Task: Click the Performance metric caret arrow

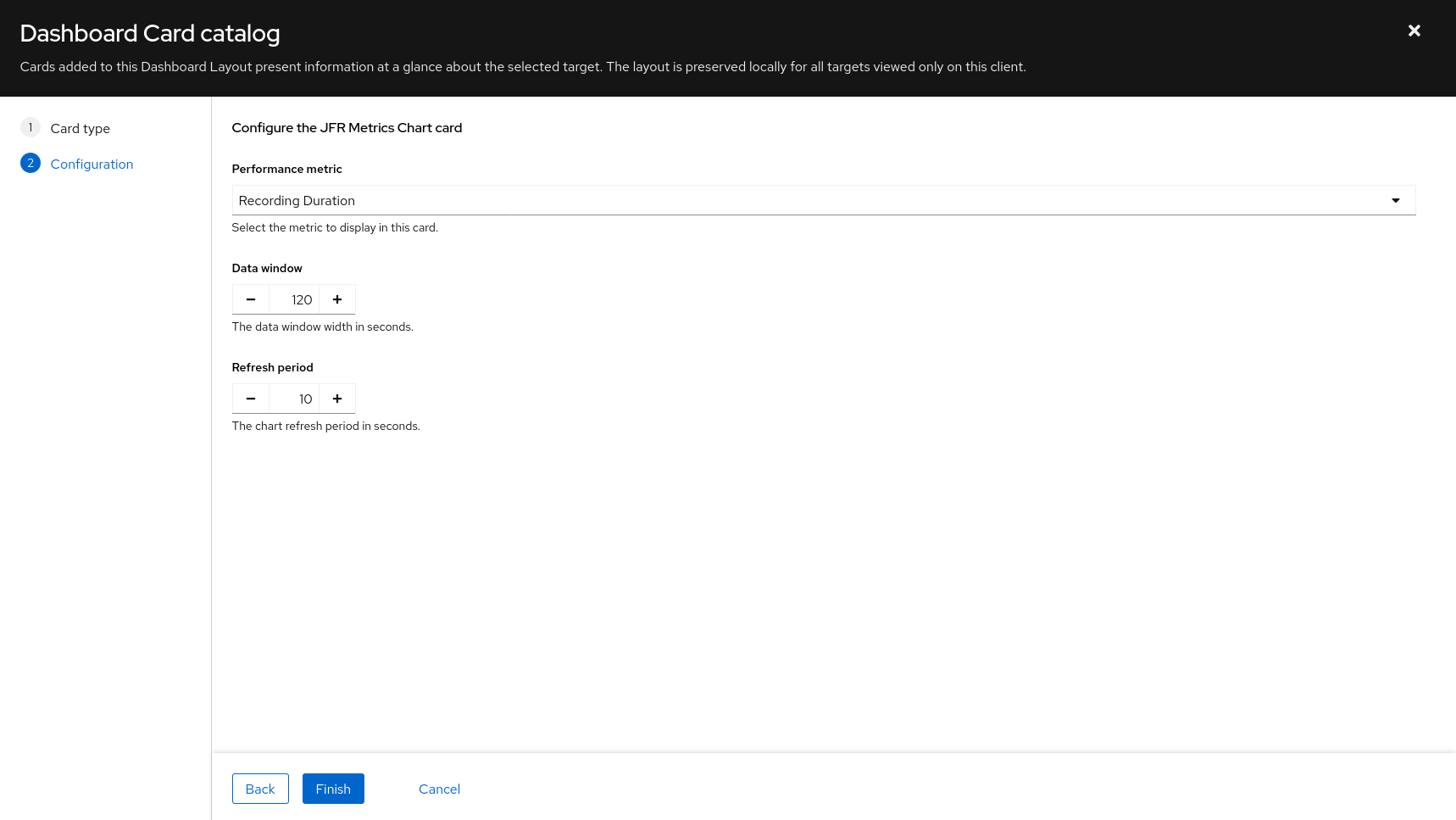Action: pos(1395,201)
